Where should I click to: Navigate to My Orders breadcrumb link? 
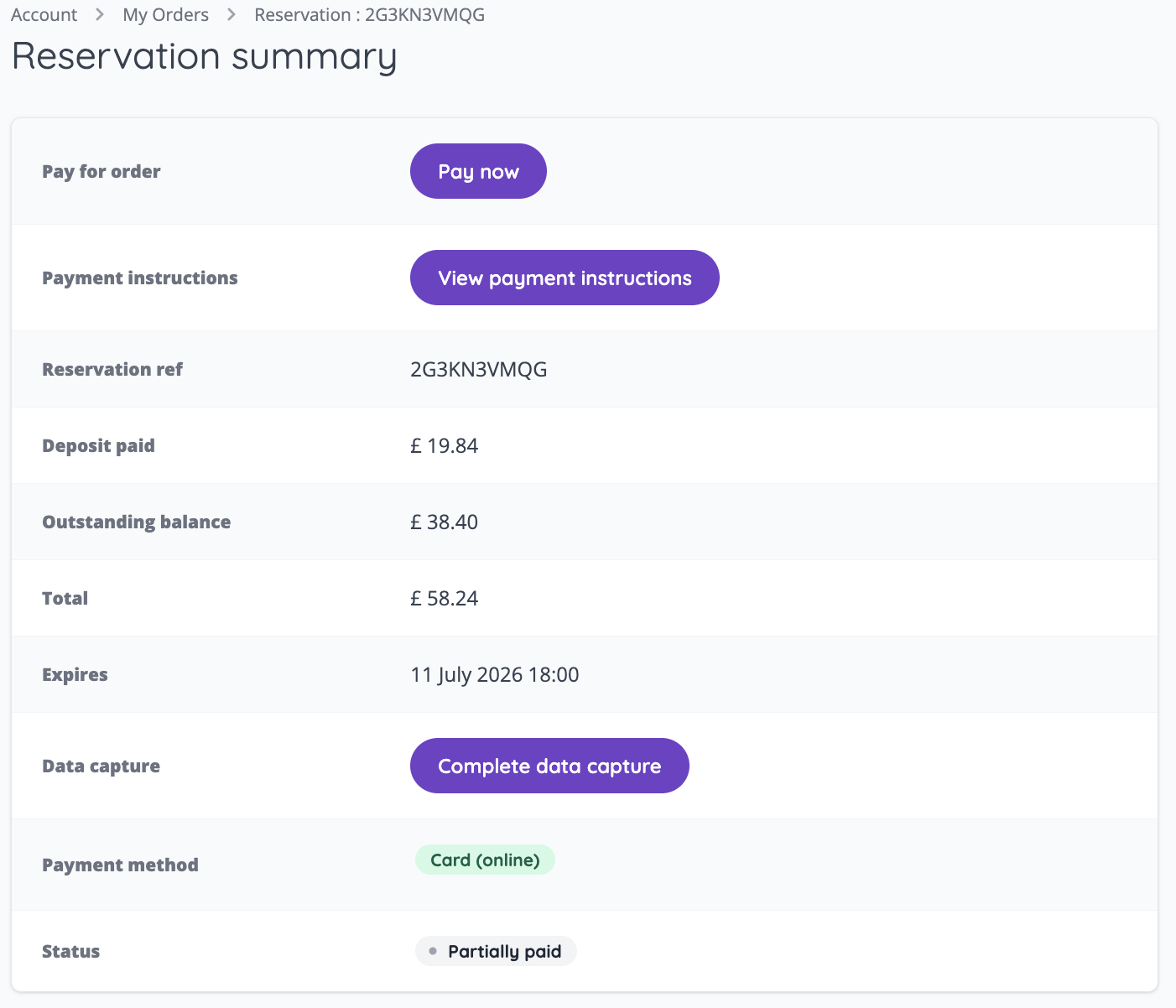[165, 15]
